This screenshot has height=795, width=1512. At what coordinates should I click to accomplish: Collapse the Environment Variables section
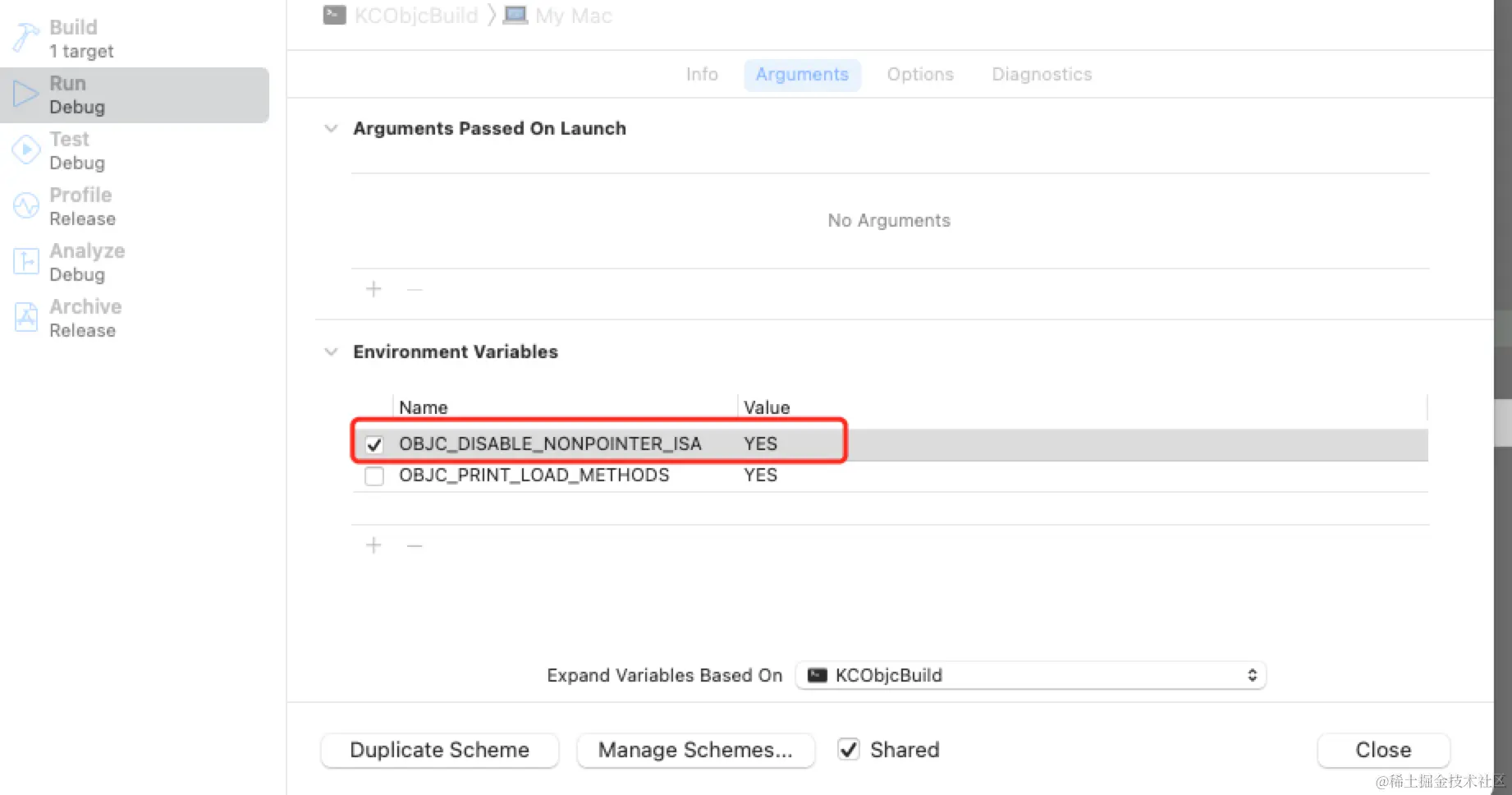click(x=331, y=352)
